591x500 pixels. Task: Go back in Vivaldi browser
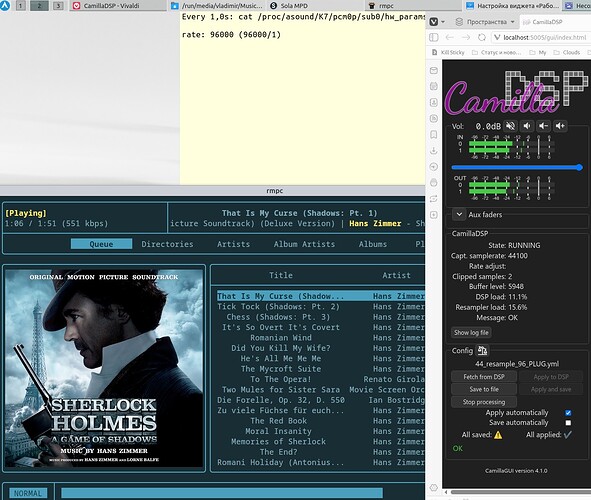click(x=450, y=37)
